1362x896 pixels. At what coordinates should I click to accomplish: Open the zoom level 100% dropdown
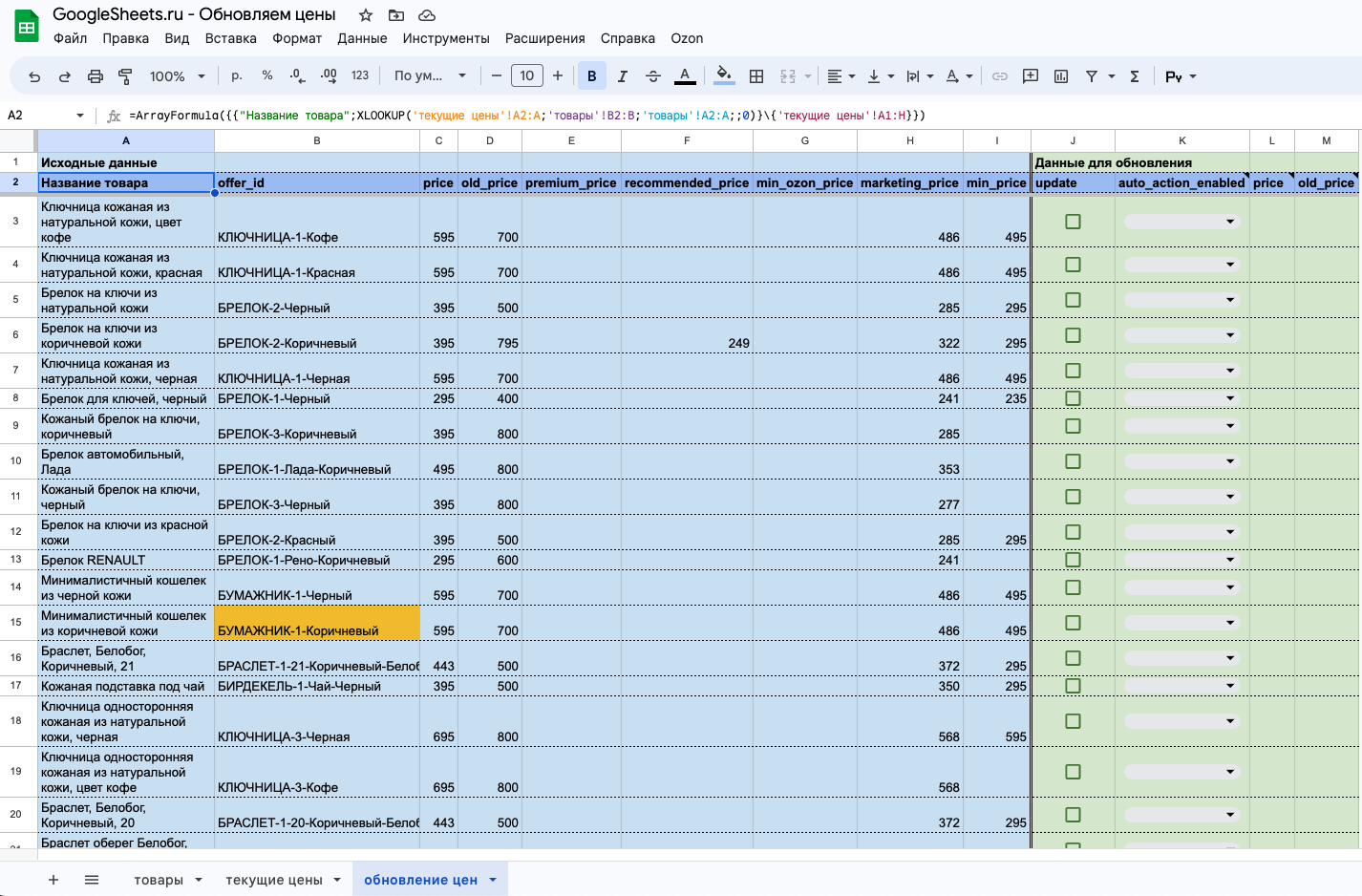(177, 76)
